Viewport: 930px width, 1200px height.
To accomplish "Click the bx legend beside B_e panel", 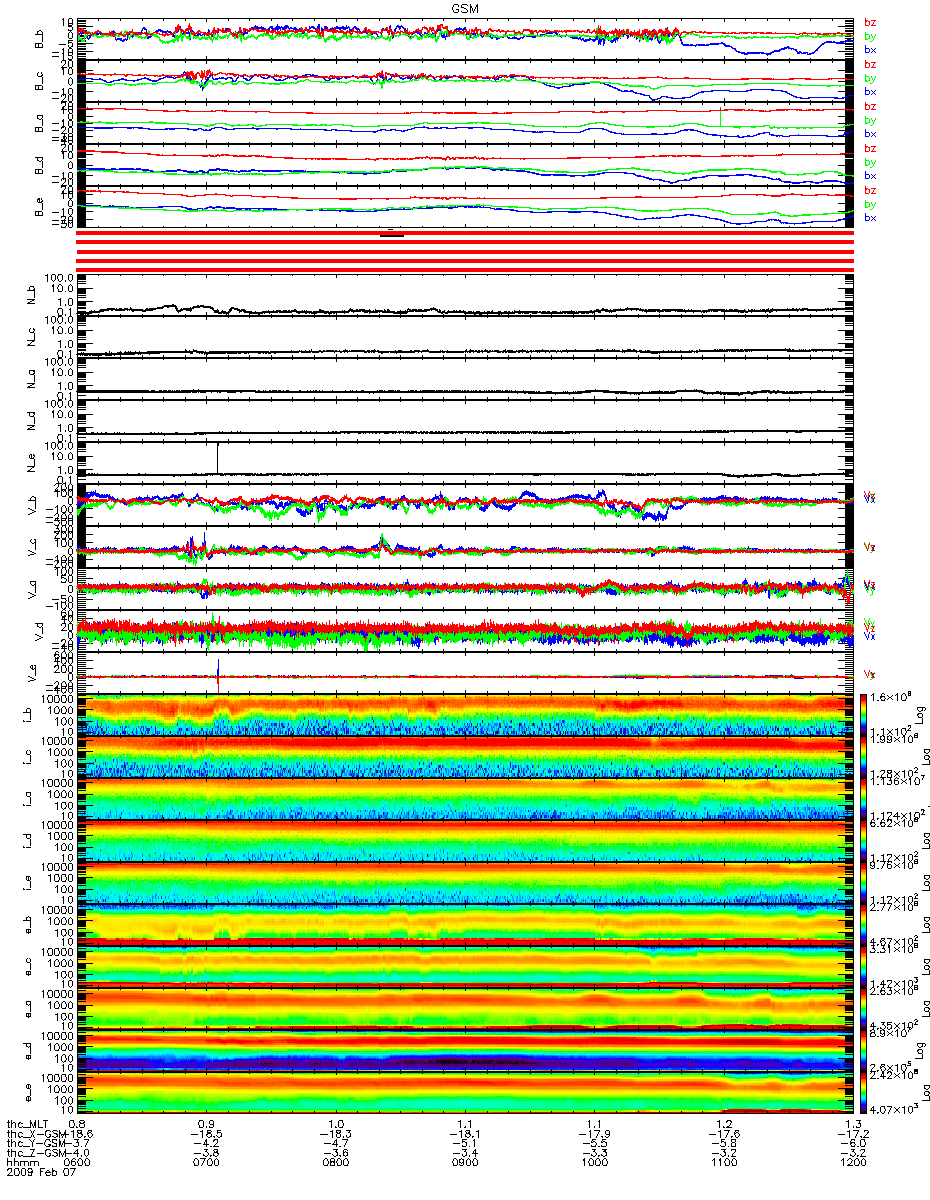I will [869, 217].
